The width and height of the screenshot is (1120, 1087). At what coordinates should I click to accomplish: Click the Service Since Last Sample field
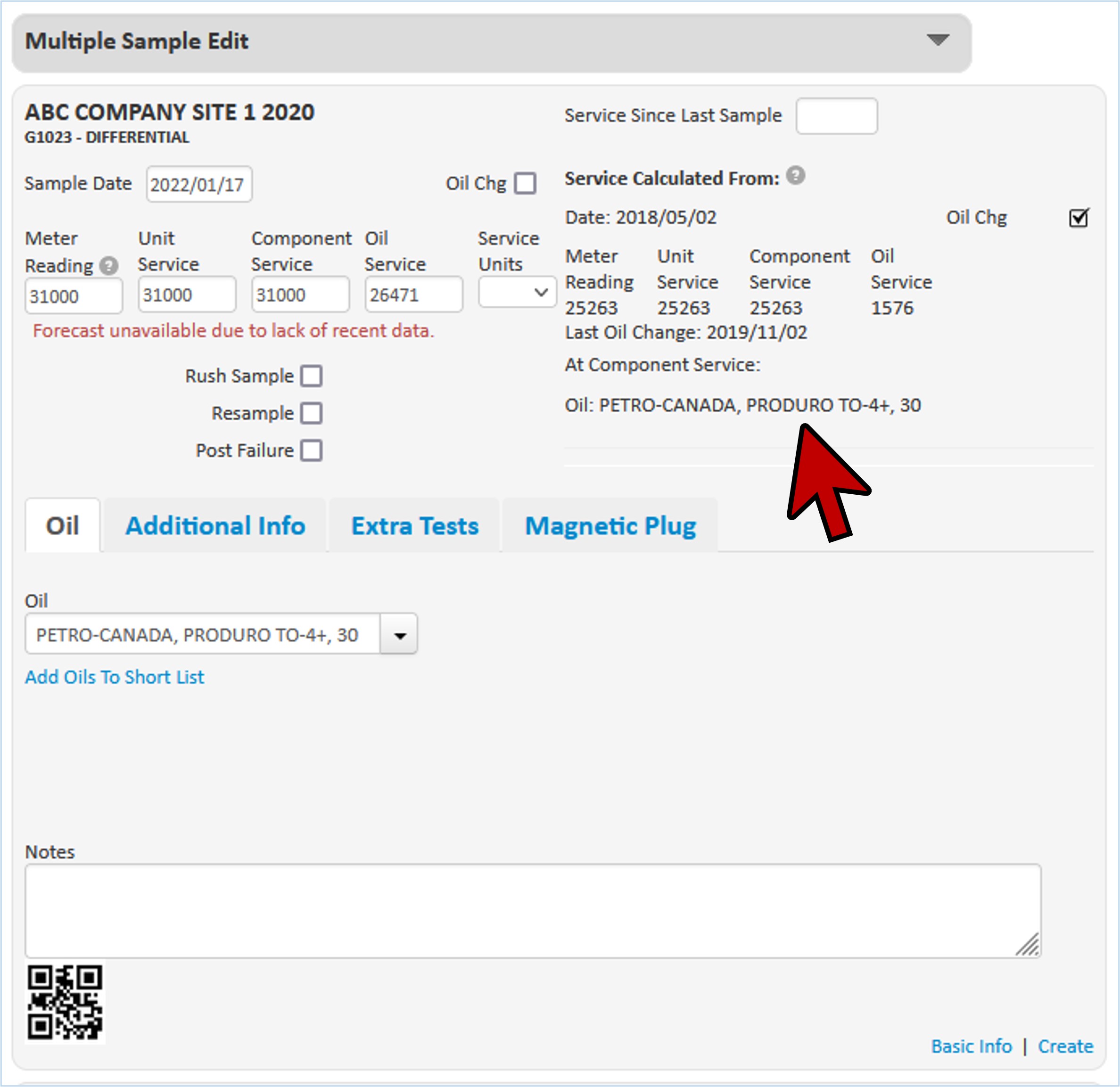pos(836,116)
